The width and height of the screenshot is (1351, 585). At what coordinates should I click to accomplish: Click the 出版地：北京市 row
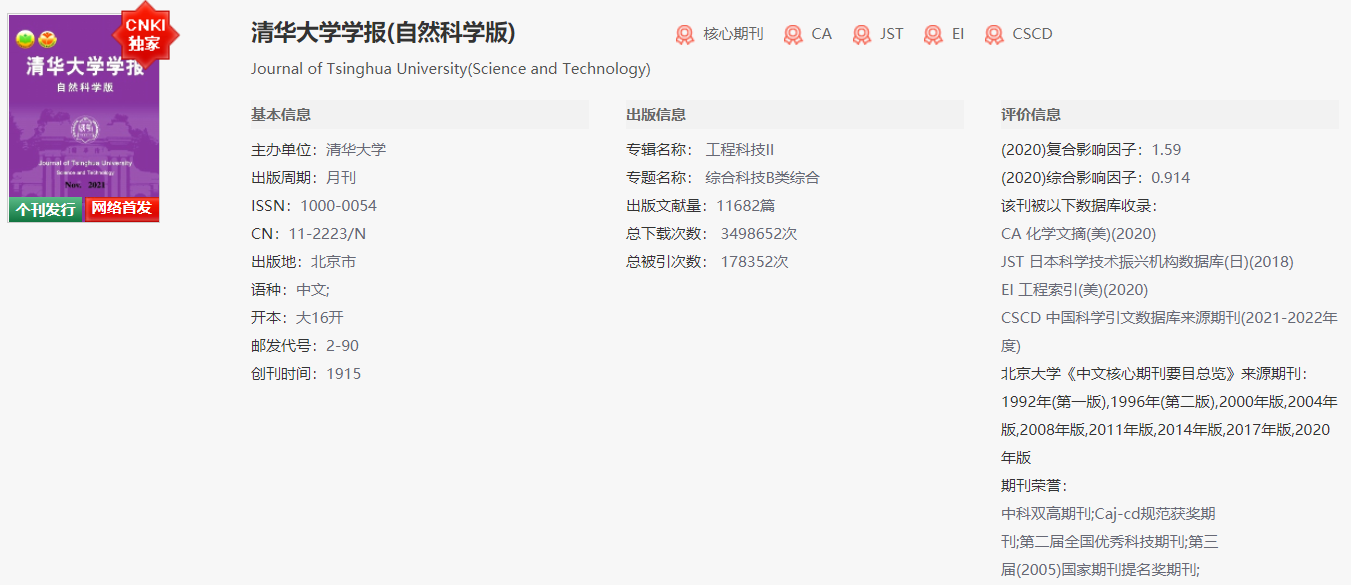[303, 262]
